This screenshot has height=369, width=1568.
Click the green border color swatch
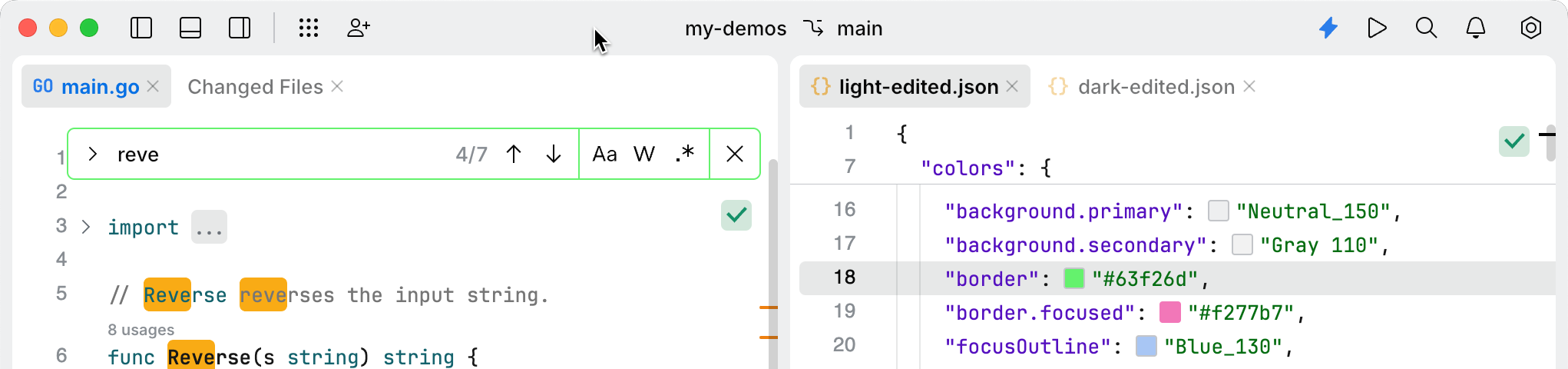click(1074, 278)
